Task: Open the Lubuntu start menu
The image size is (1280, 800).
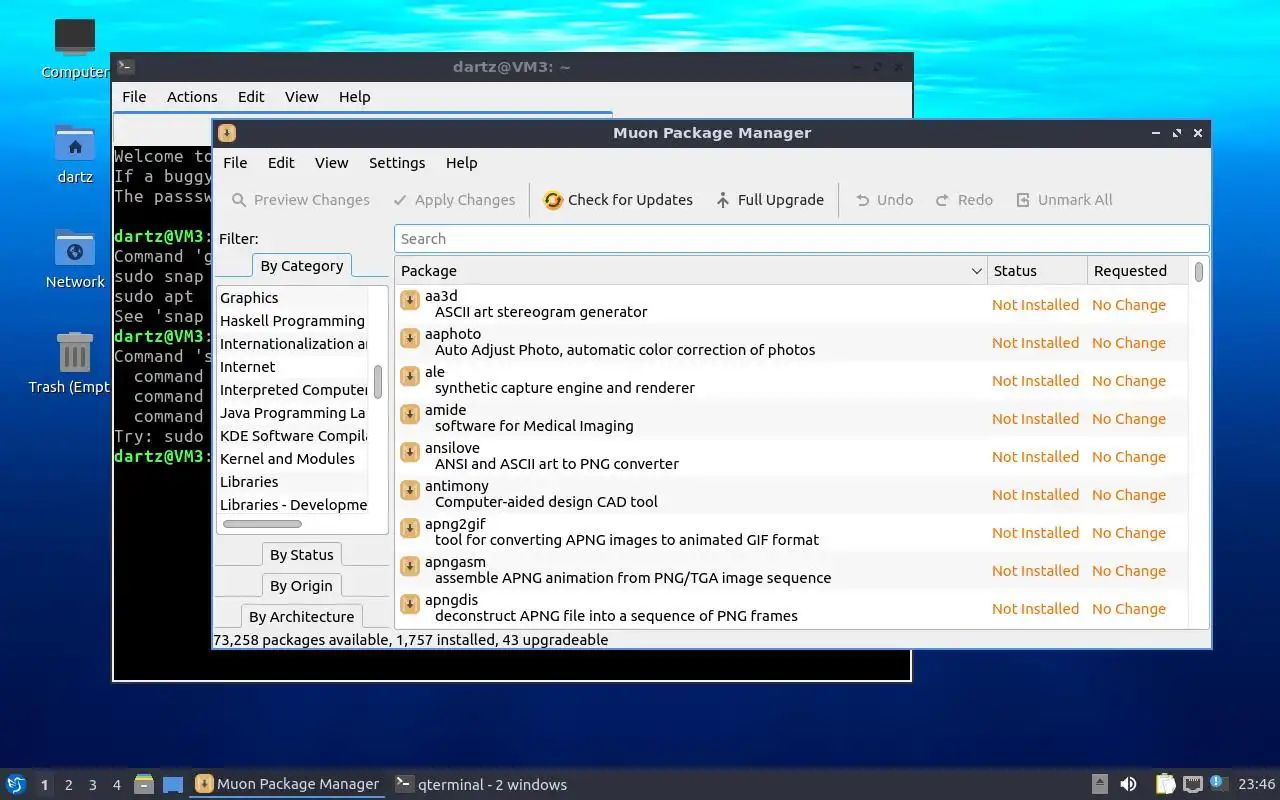Action: pyautogui.click(x=16, y=784)
